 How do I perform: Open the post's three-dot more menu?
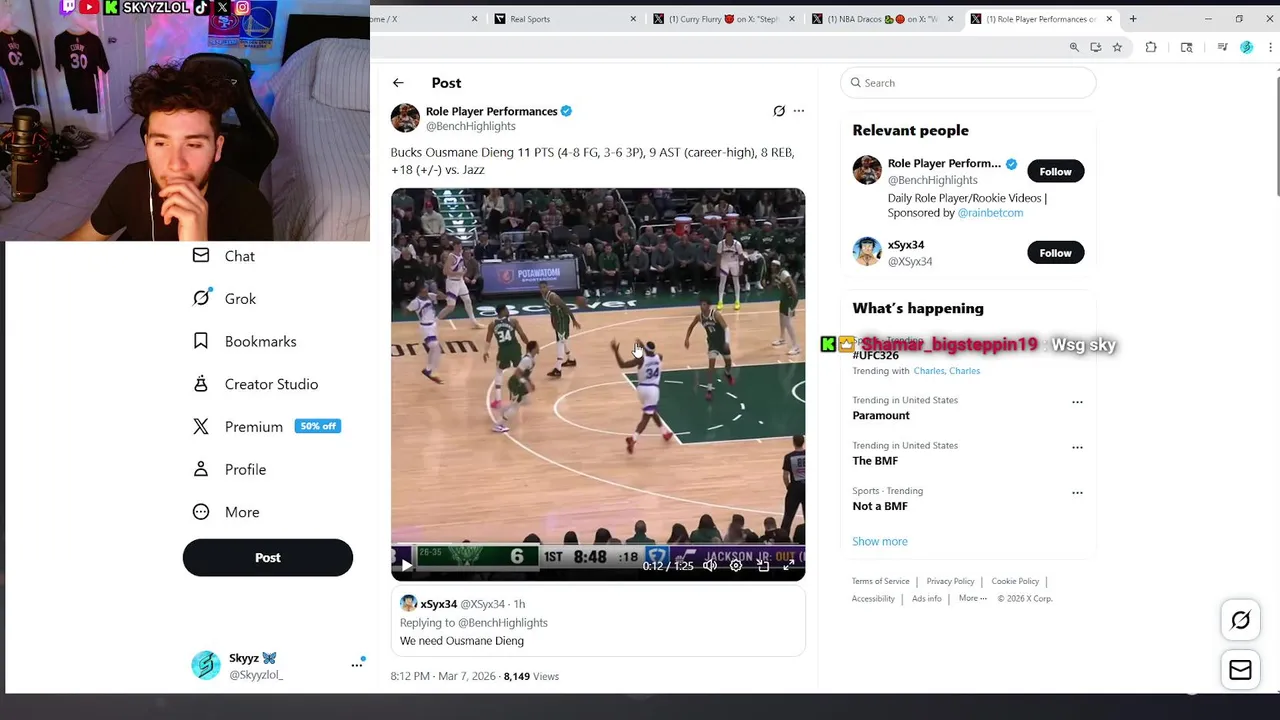pyautogui.click(x=799, y=111)
